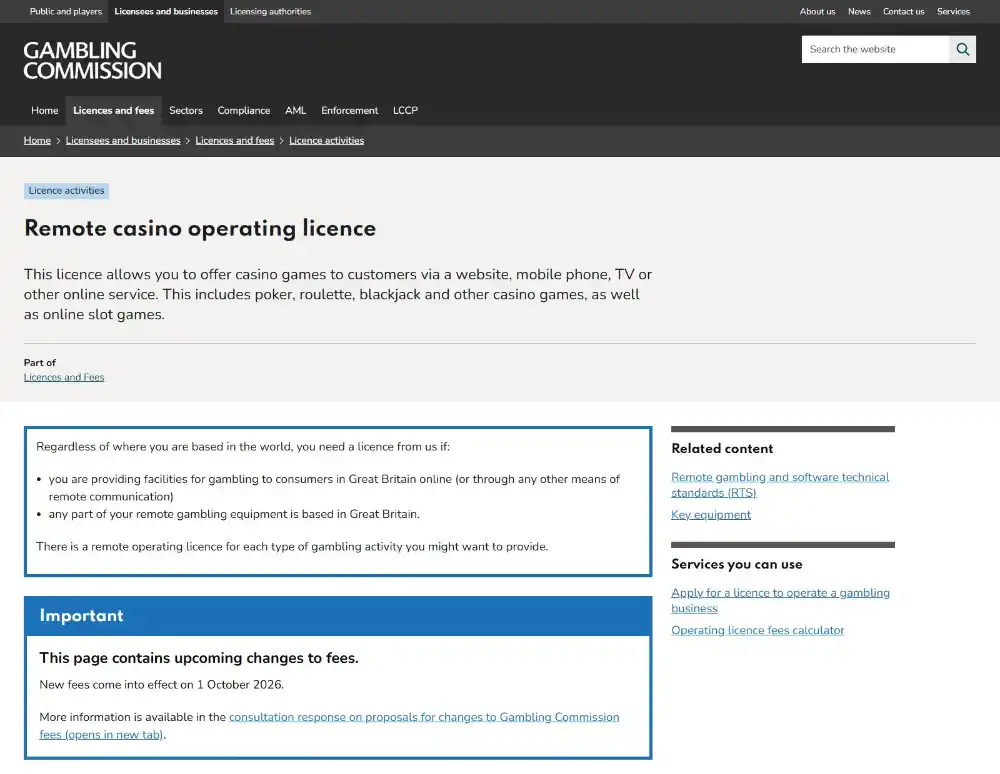The image size is (1000, 774).
Task: Open Licences and Fees under Part of
Action: pyautogui.click(x=64, y=377)
